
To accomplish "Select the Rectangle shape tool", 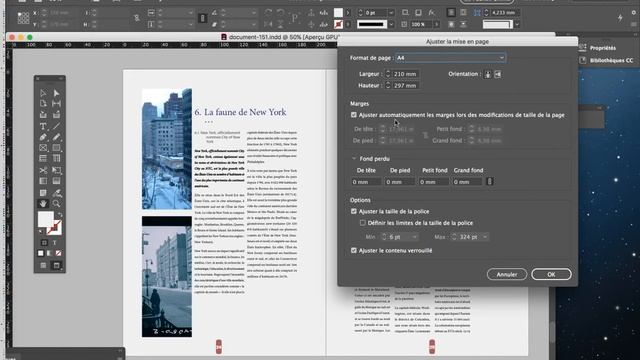I will [x=56, y=148].
